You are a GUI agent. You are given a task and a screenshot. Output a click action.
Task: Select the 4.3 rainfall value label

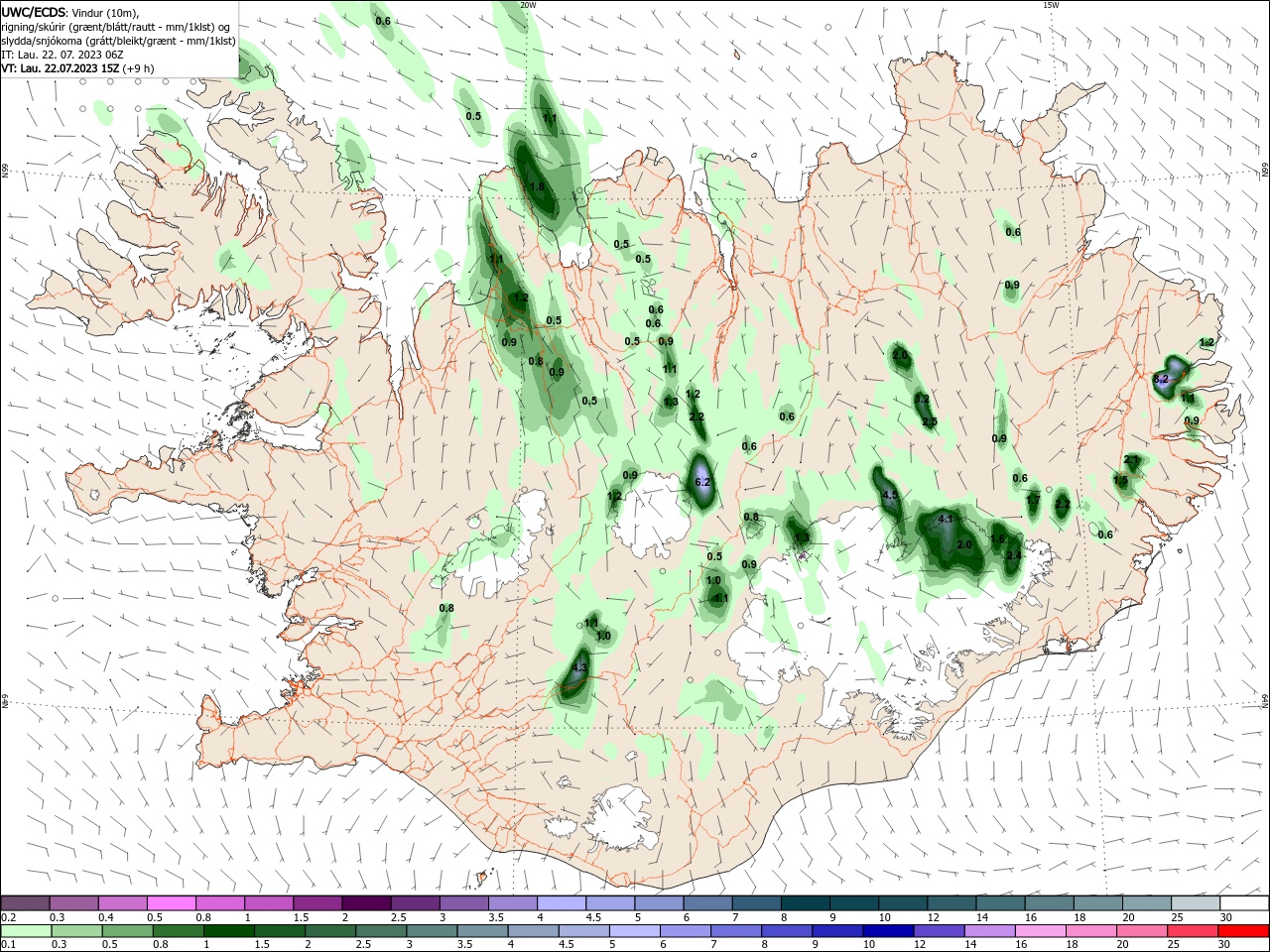580,668
